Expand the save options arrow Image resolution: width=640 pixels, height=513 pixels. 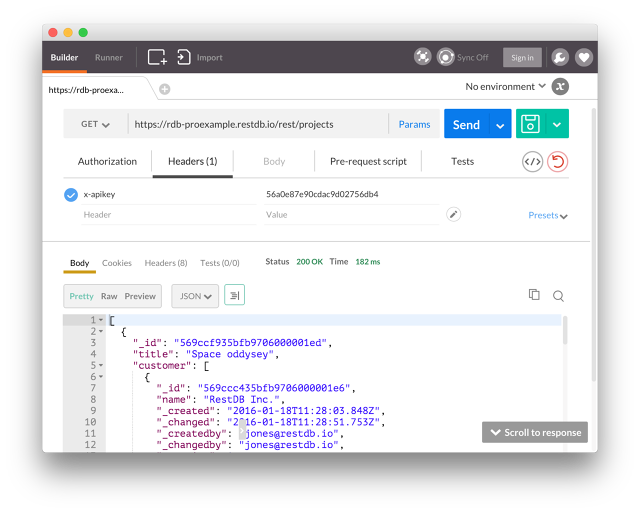click(x=557, y=124)
